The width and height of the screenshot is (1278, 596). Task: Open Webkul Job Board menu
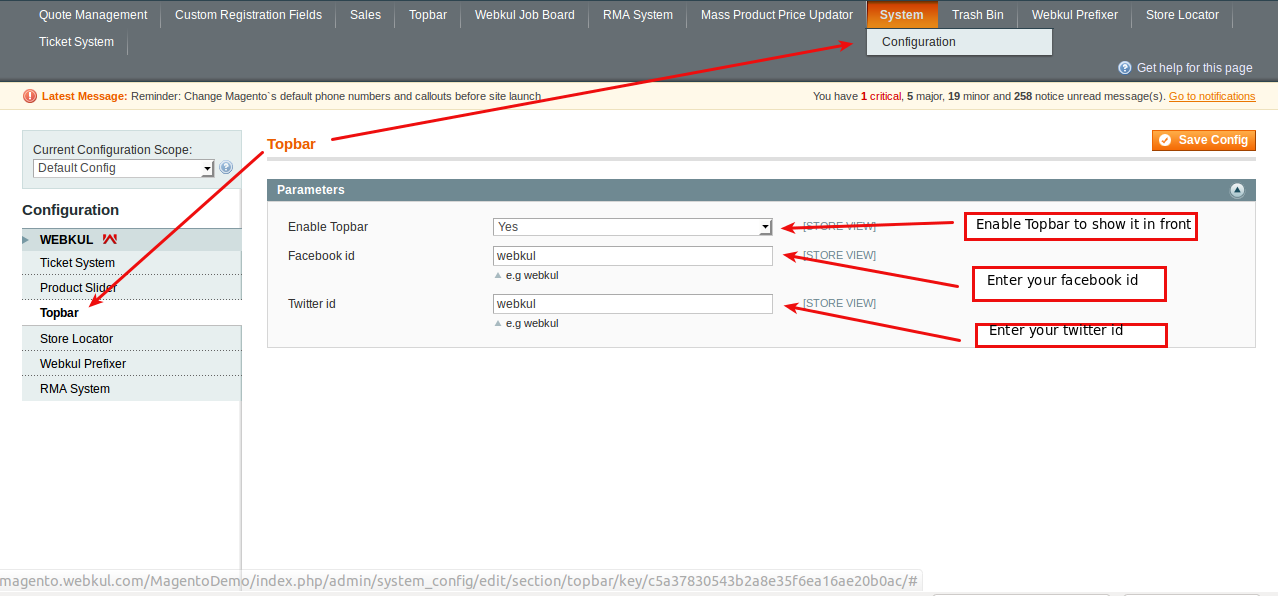coord(525,15)
